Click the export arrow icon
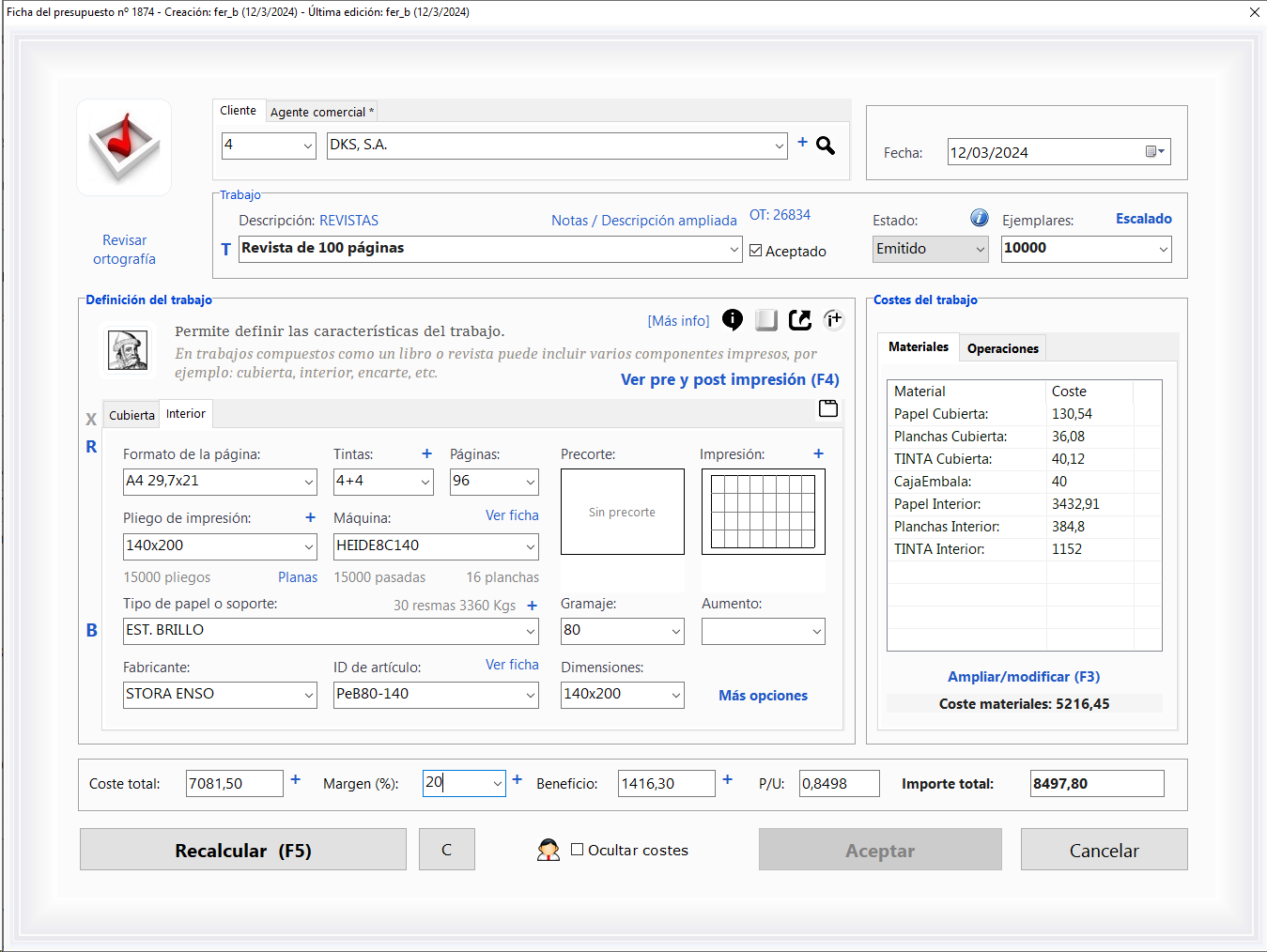 [x=800, y=320]
